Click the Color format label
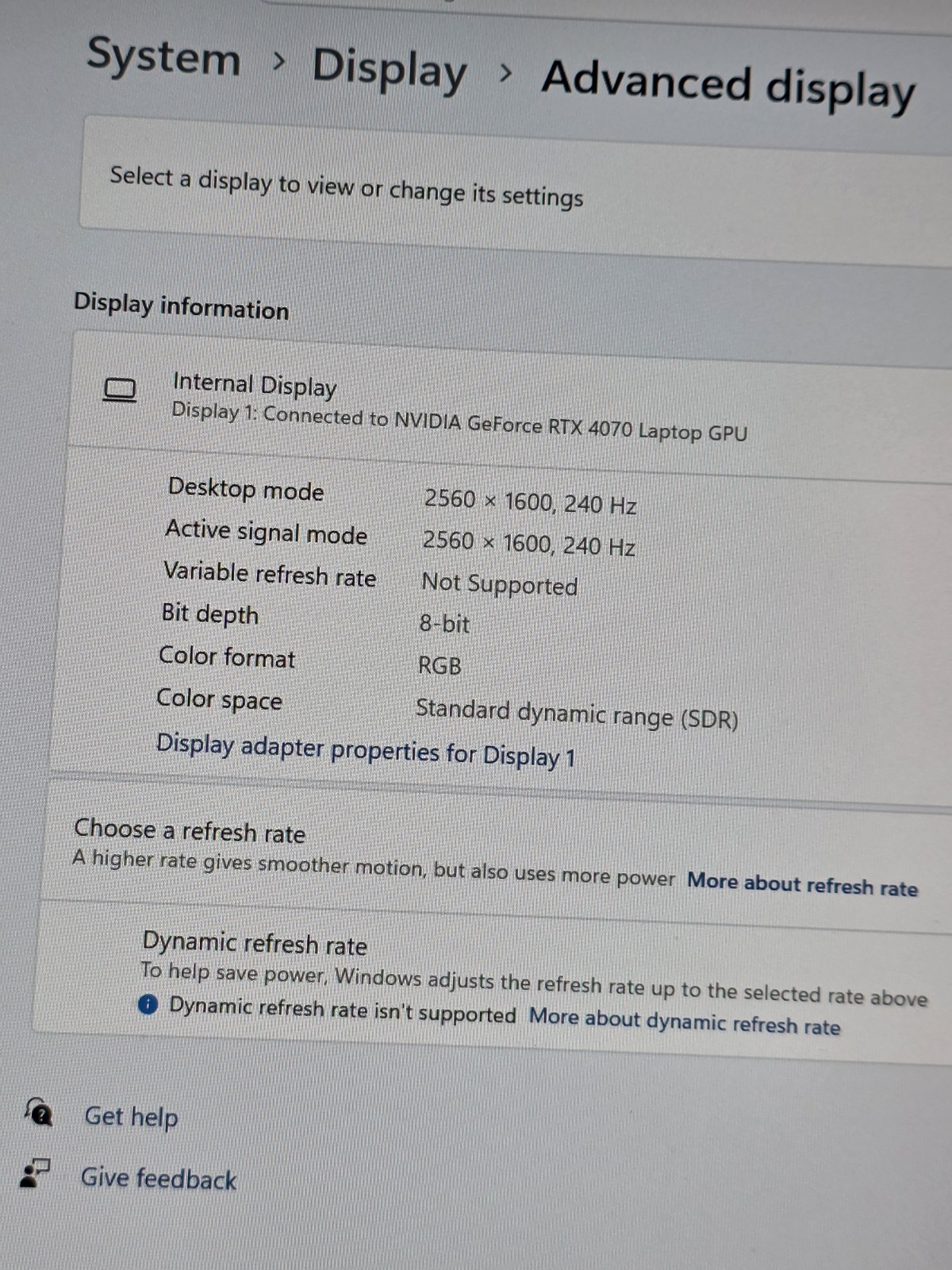This screenshot has width=952, height=1270. [x=227, y=657]
